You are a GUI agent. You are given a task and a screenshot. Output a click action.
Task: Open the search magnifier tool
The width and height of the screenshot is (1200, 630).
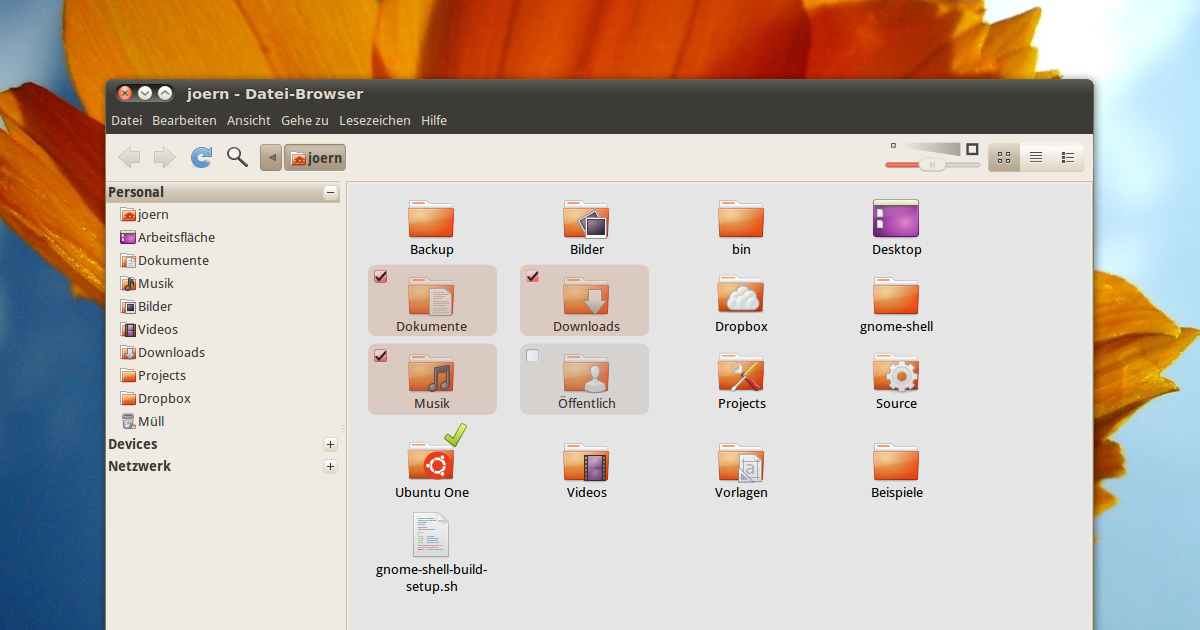(x=236, y=157)
